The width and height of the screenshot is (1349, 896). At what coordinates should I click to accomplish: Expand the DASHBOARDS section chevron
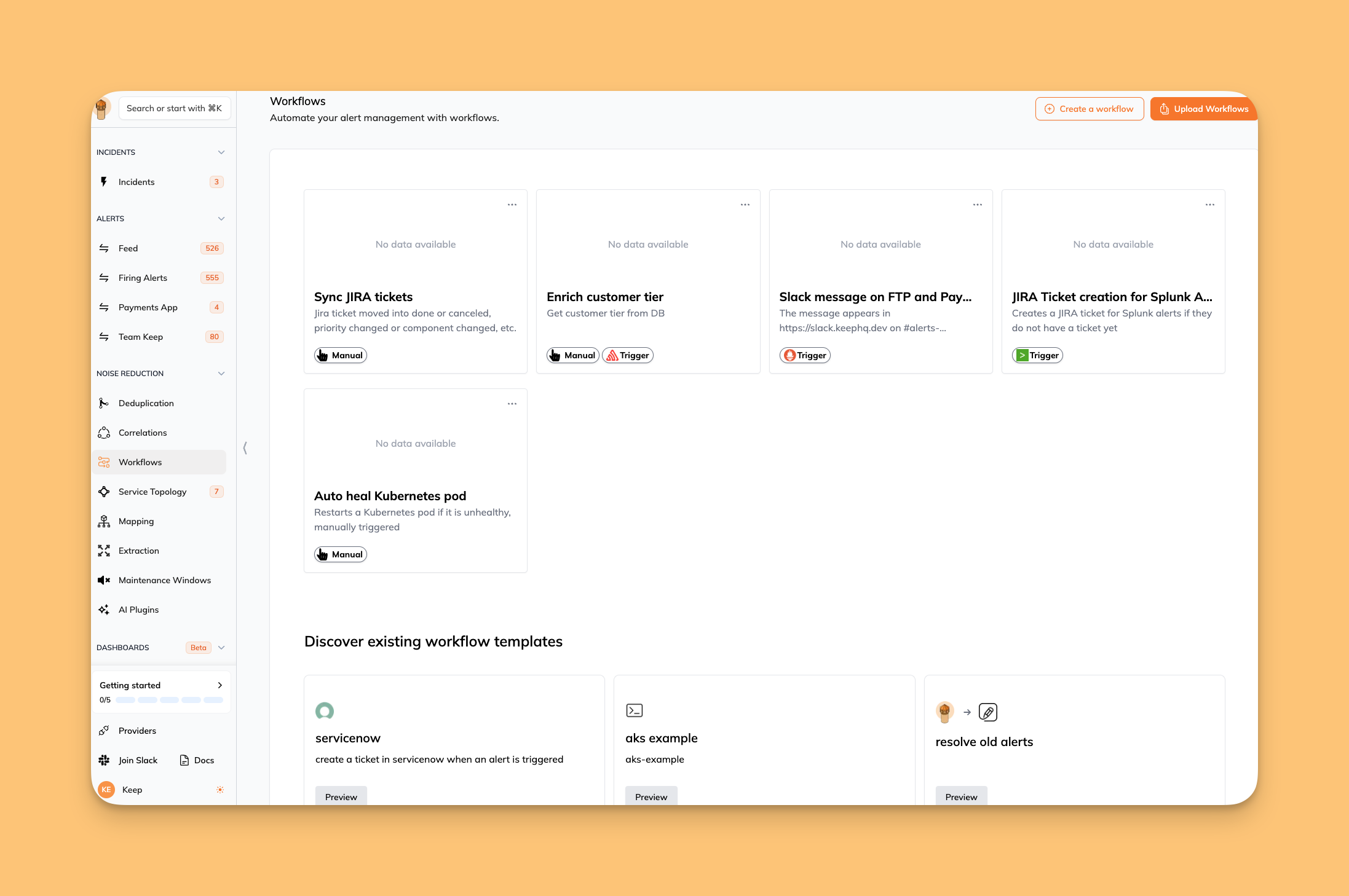[x=221, y=648]
